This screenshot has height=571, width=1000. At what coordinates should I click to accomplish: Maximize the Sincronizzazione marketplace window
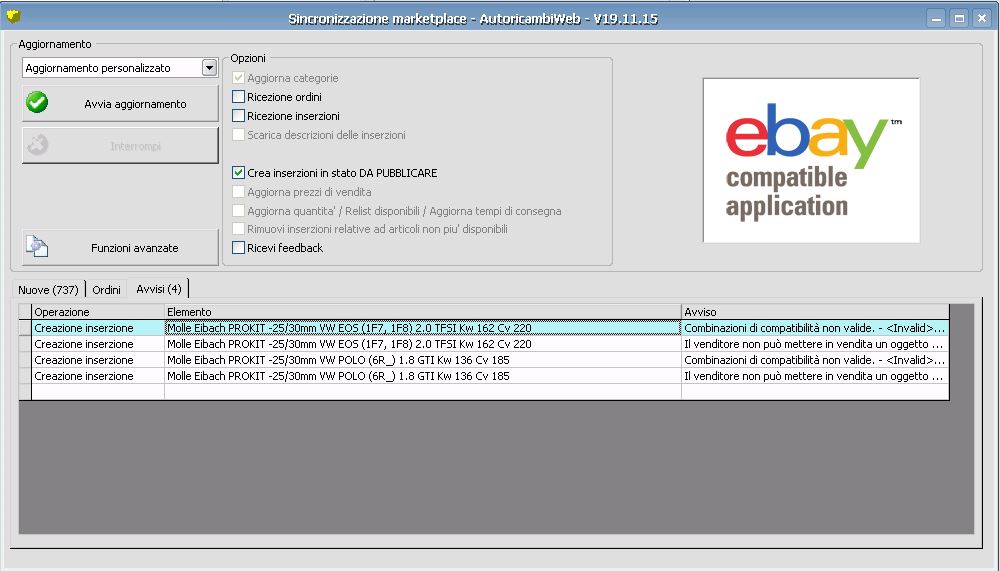point(959,19)
